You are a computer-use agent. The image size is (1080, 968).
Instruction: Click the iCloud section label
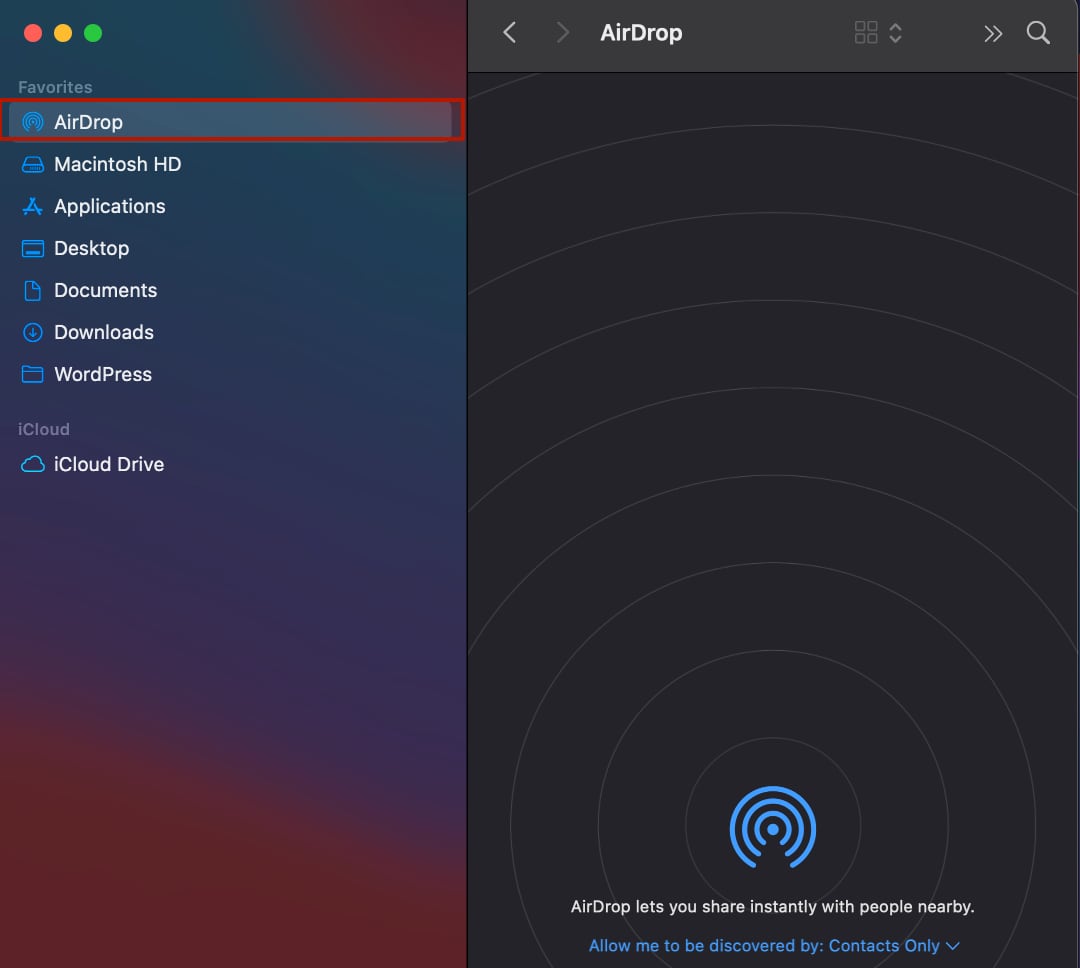43,429
